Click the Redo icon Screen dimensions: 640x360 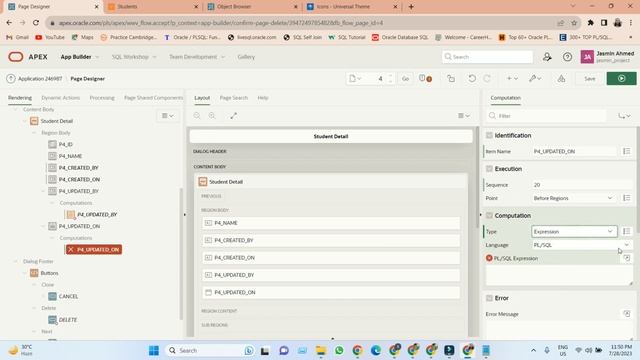[487, 78]
